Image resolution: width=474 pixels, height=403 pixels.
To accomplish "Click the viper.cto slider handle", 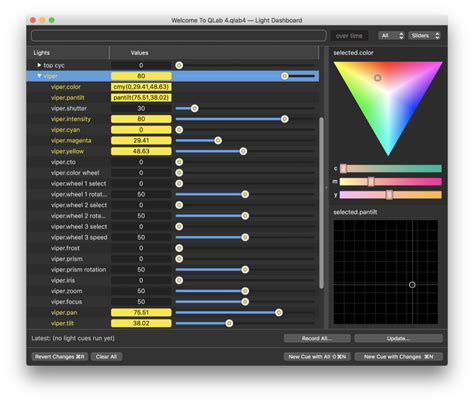I will [x=179, y=162].
